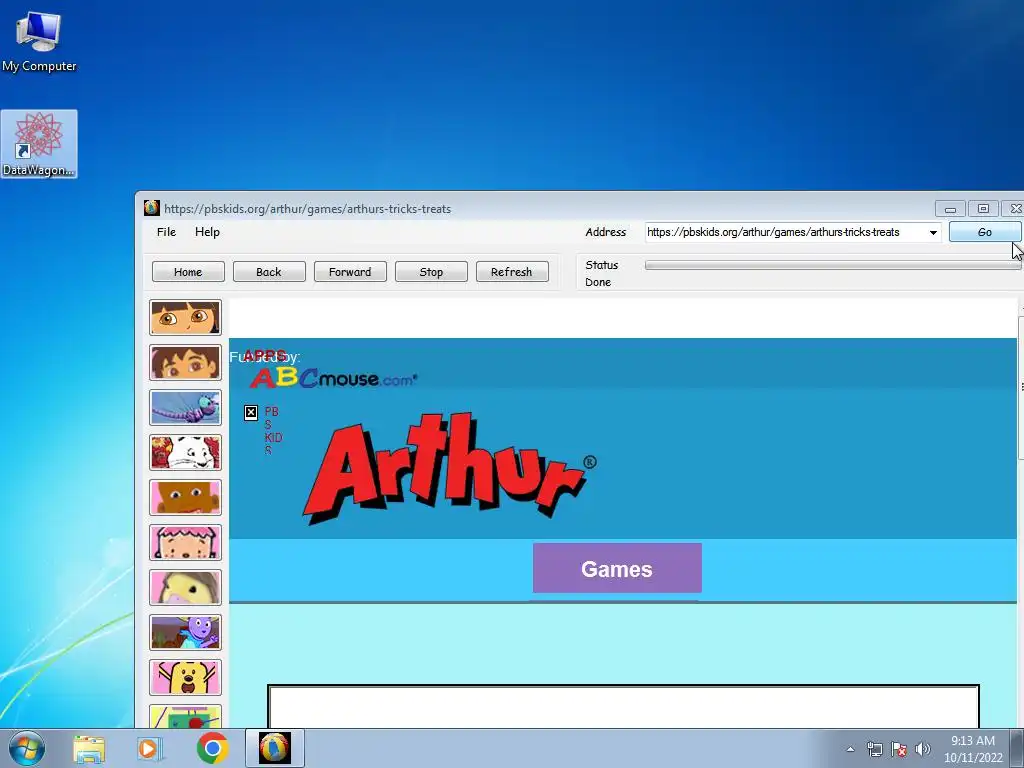
Task: Expand the Address dropdown list
Action: 933,232
